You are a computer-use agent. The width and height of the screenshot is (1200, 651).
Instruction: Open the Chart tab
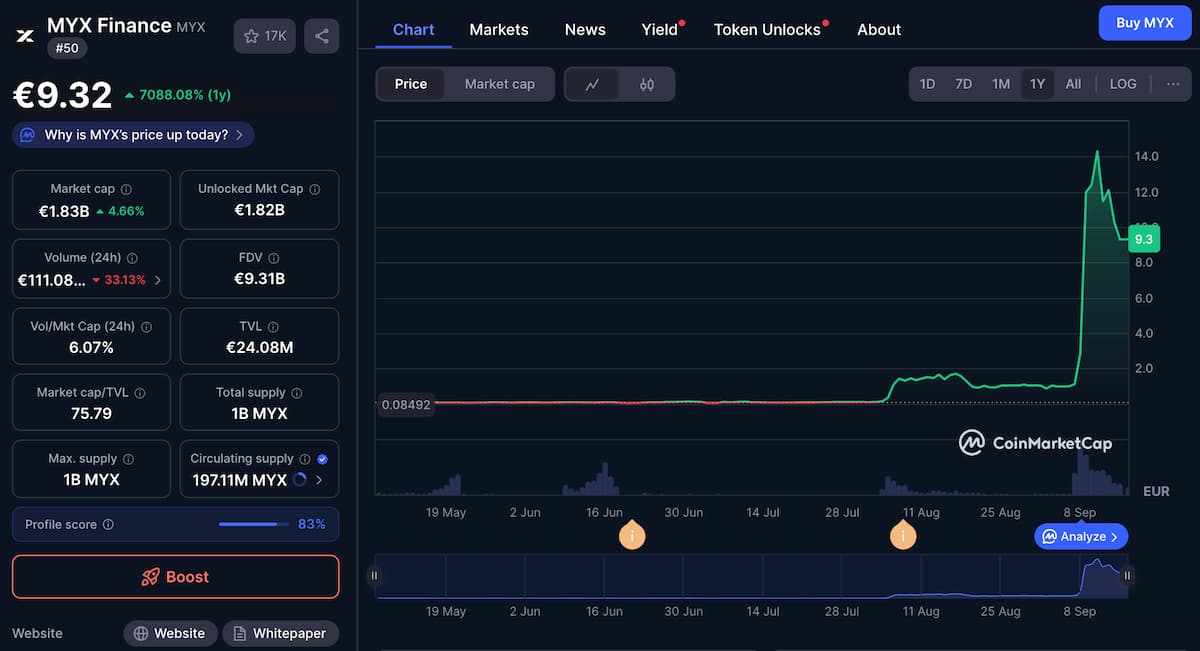tap(413, 30)
